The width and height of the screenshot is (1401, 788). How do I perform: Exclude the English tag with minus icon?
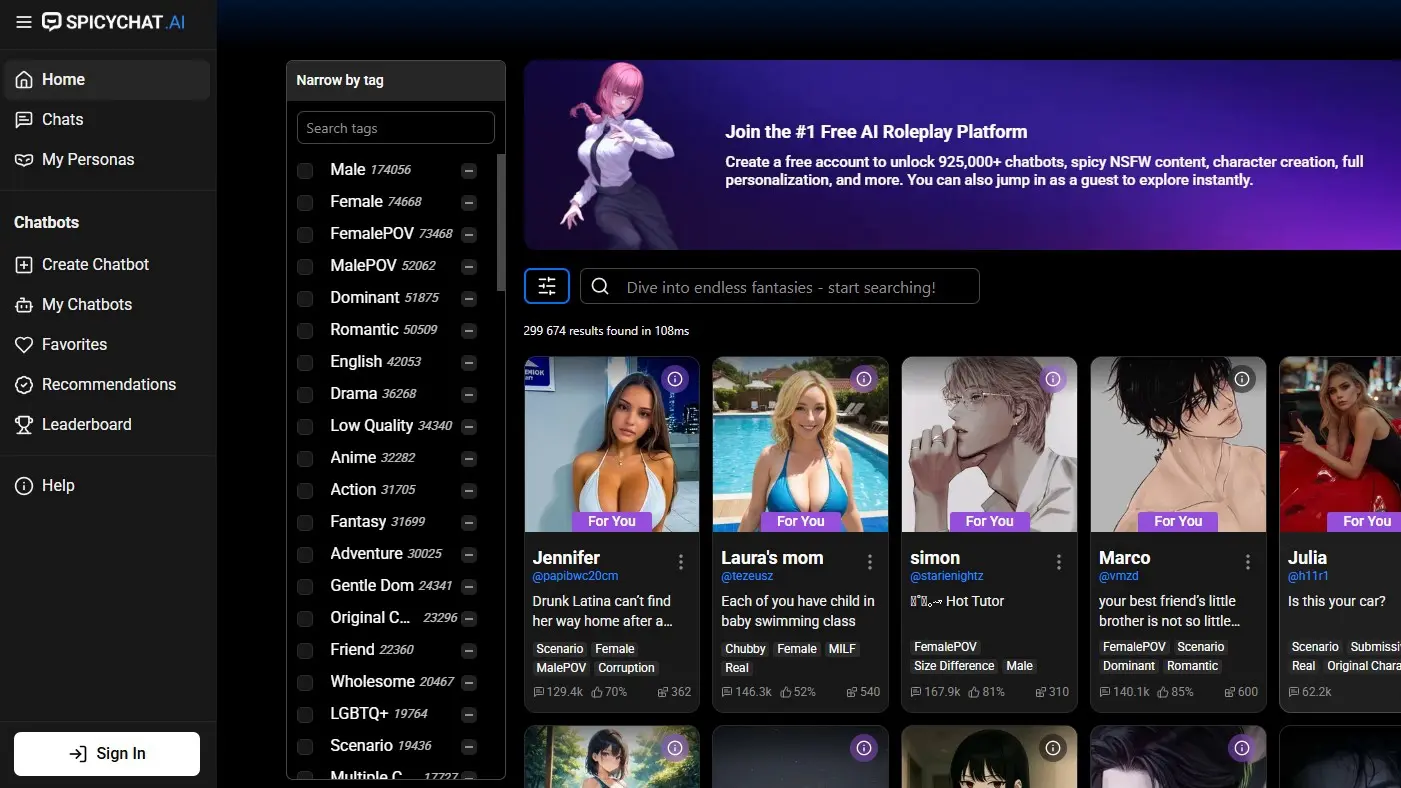coord(469,363)
